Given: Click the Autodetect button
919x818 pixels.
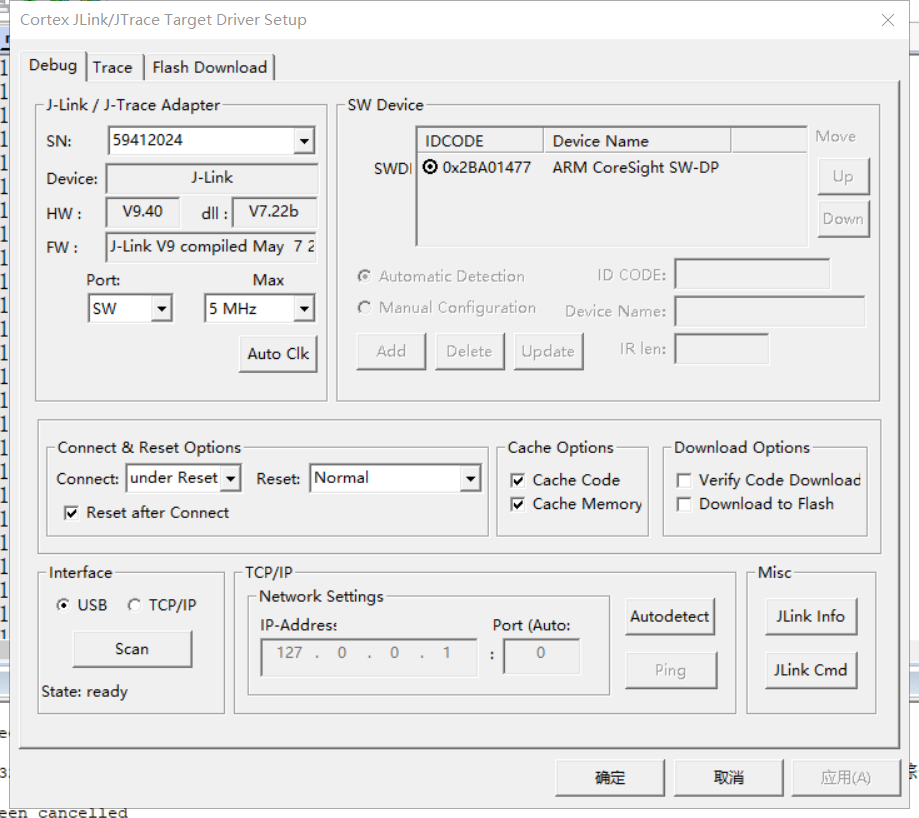Looking at the screenshot, I should pos(670,616).
